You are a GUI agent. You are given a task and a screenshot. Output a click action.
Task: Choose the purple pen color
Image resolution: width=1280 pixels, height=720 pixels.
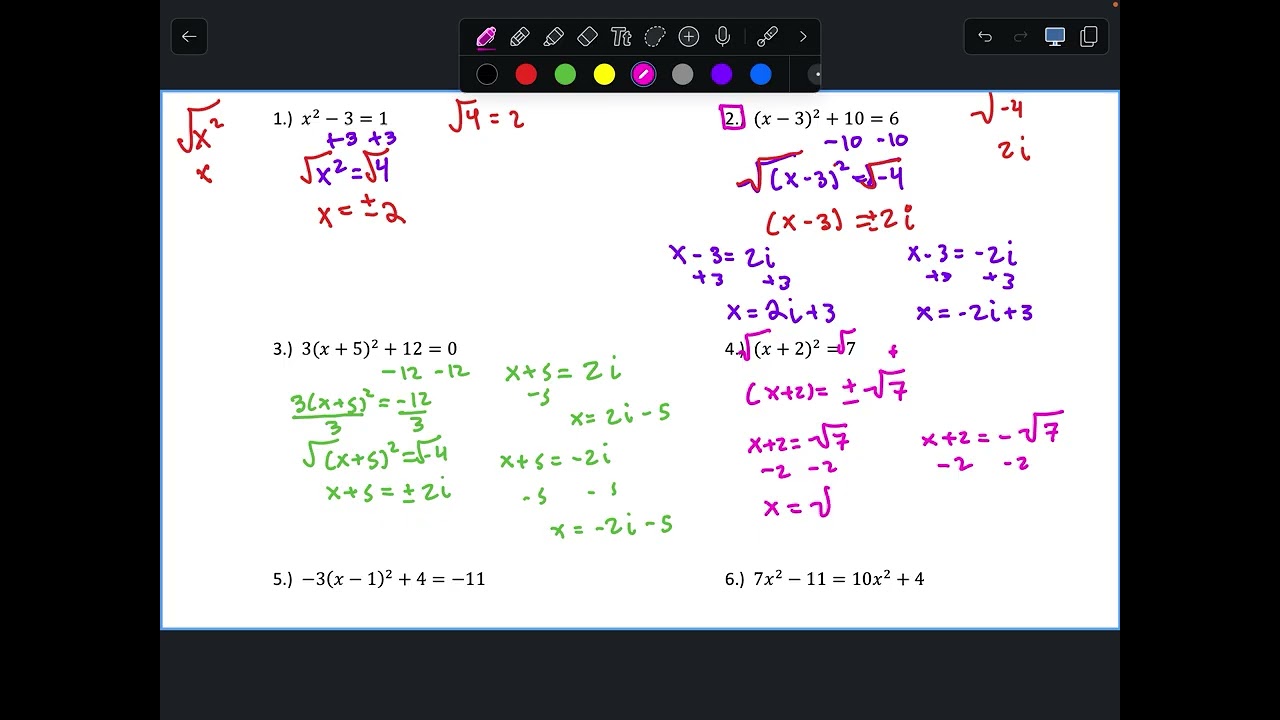point(721,75)
